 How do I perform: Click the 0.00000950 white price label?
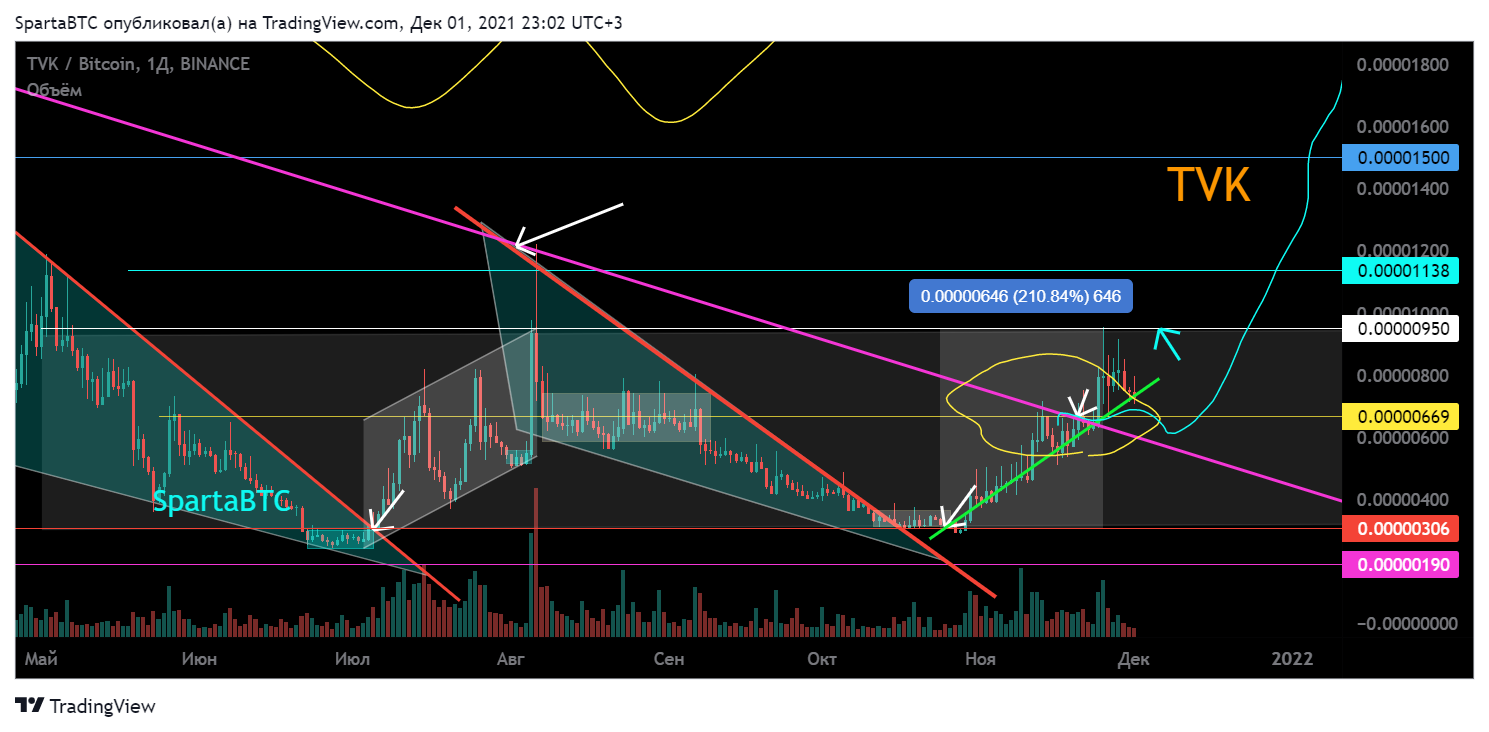point(1401,328)
